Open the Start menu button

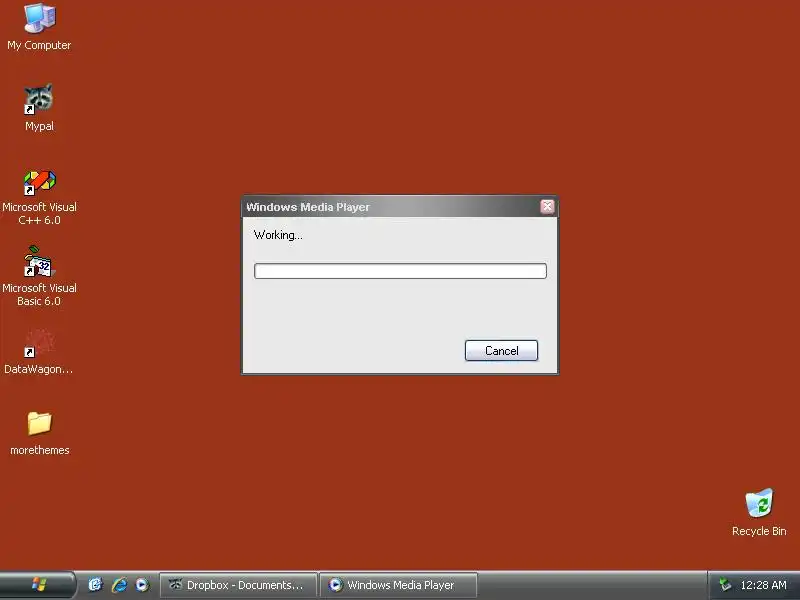click(38, 585)
